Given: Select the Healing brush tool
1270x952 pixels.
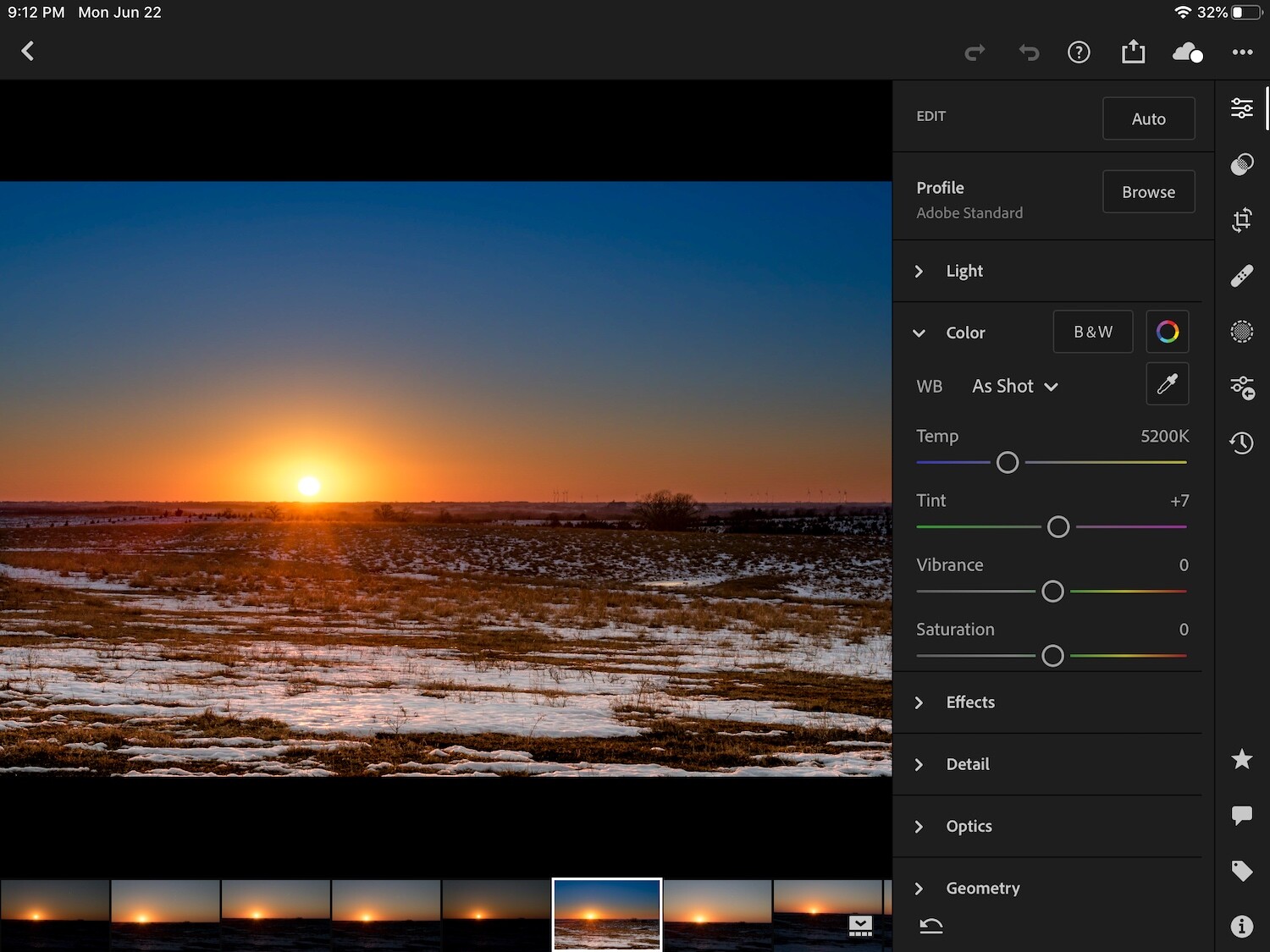Looking at the screenshot, I should (x=1241, y=275).
